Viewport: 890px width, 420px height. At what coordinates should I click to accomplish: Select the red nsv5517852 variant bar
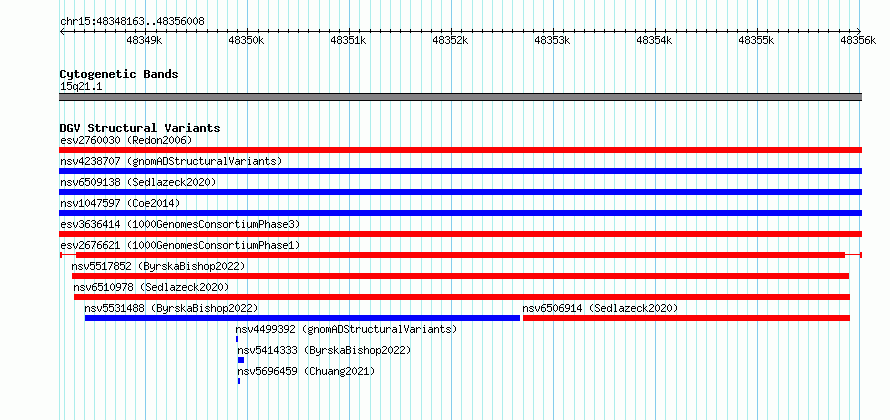460,276
